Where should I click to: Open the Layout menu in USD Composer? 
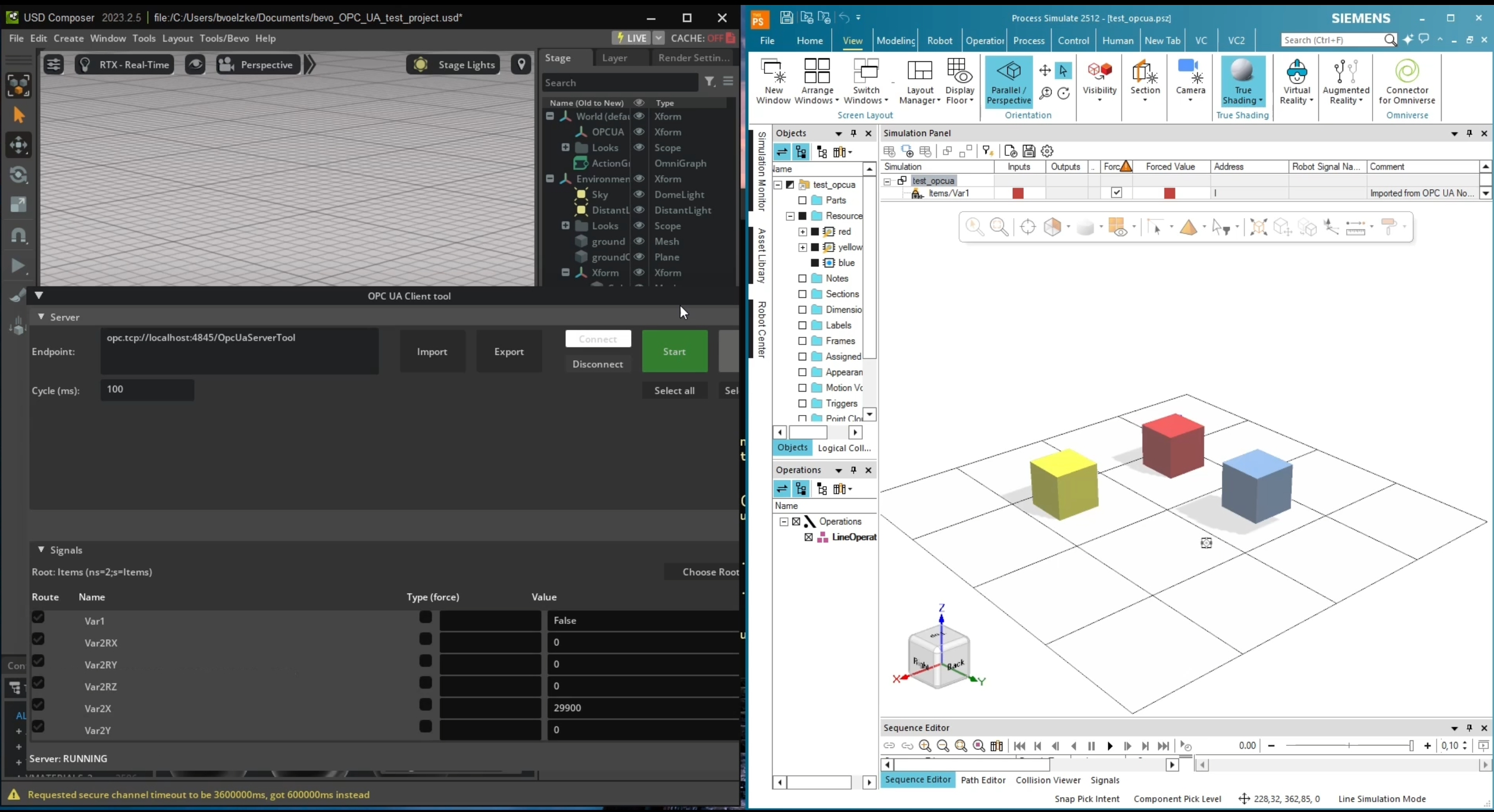[178, 38]
